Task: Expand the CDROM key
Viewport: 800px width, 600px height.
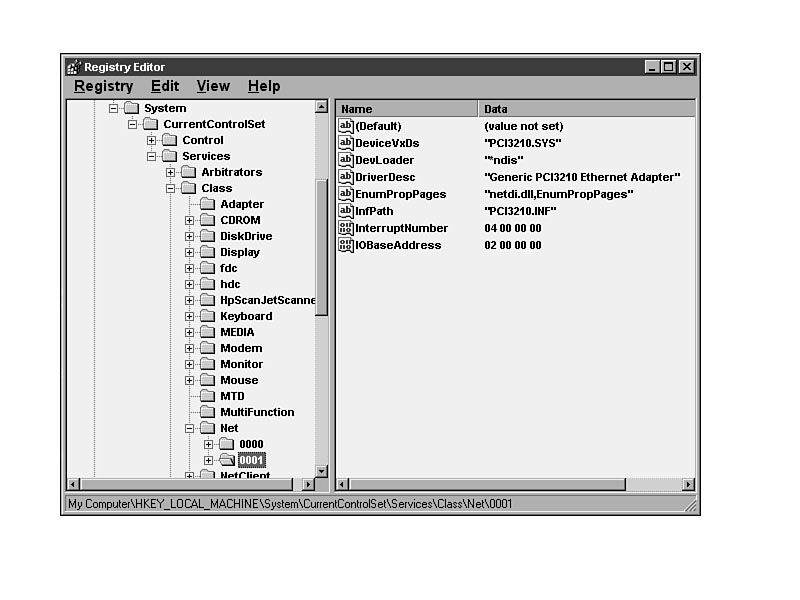Action: [189, 220]
